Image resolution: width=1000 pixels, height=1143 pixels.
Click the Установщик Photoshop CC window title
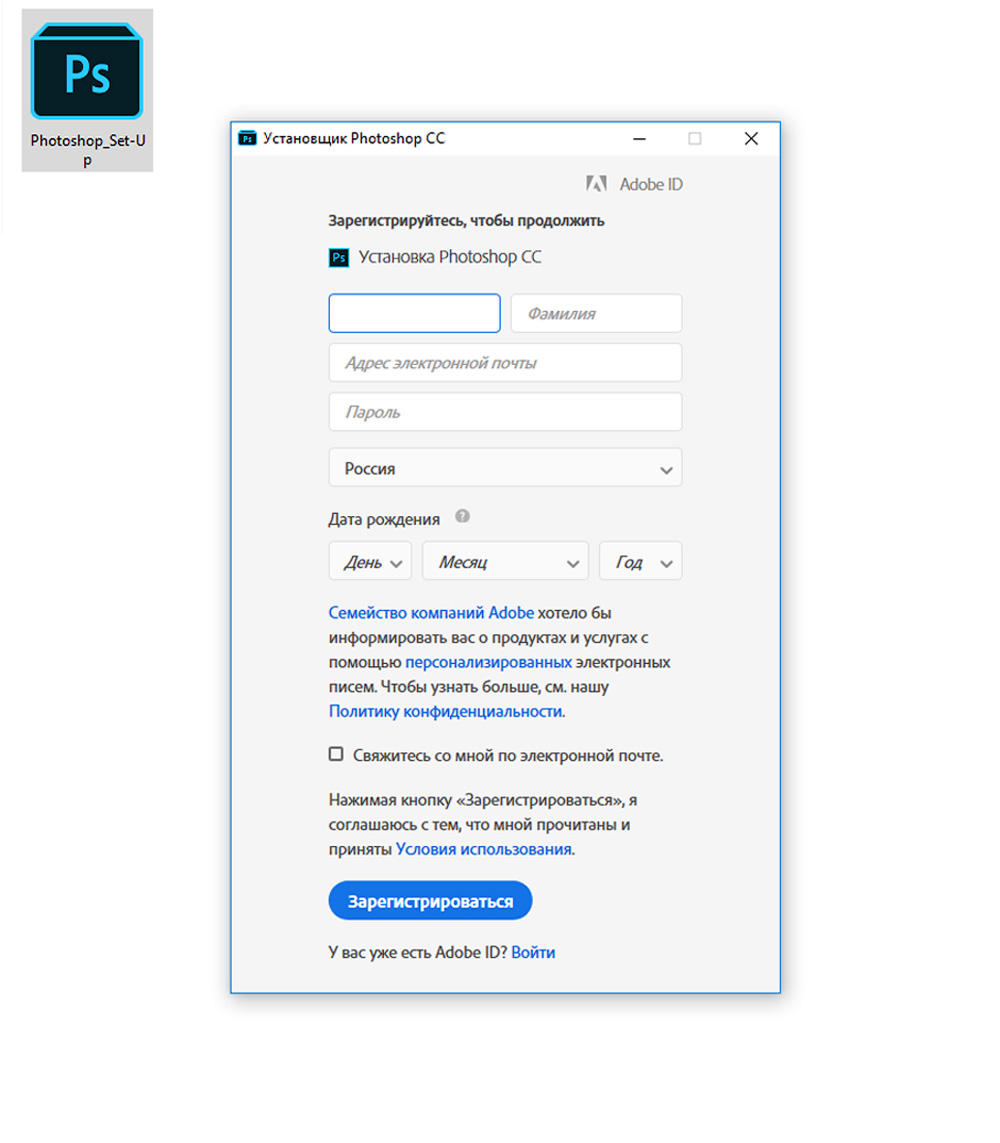tap(354, 139)
